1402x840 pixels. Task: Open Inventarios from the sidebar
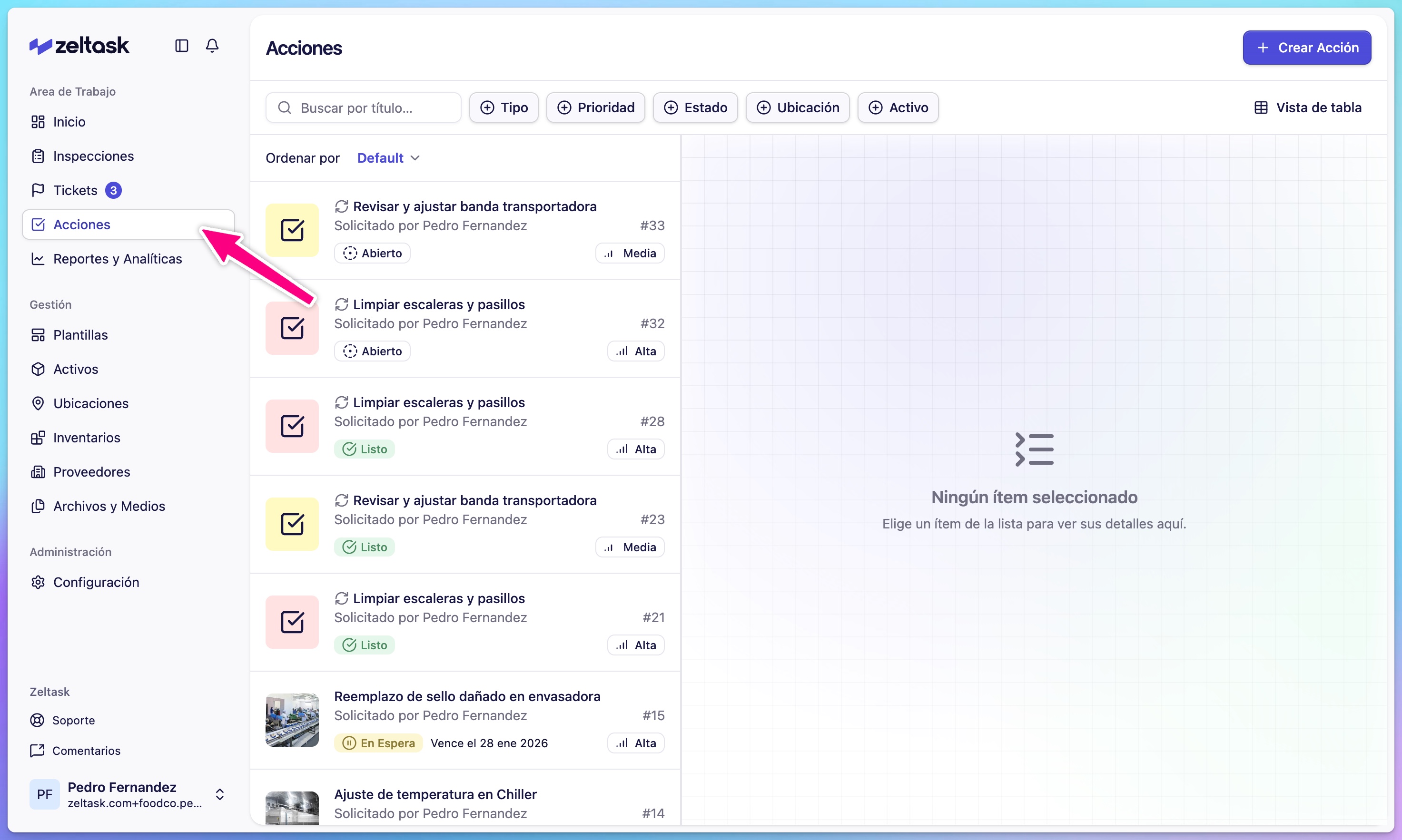point(86,437)
